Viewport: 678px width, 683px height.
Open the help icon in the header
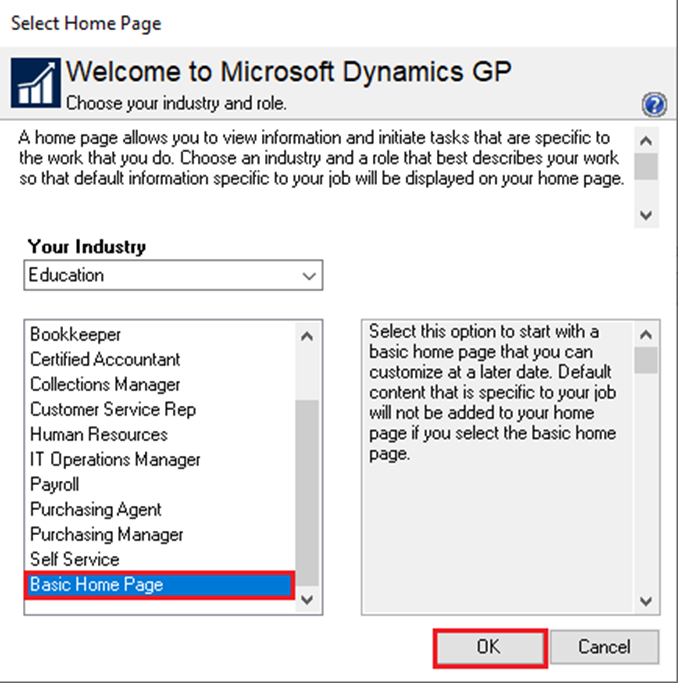tap(654, 105)
